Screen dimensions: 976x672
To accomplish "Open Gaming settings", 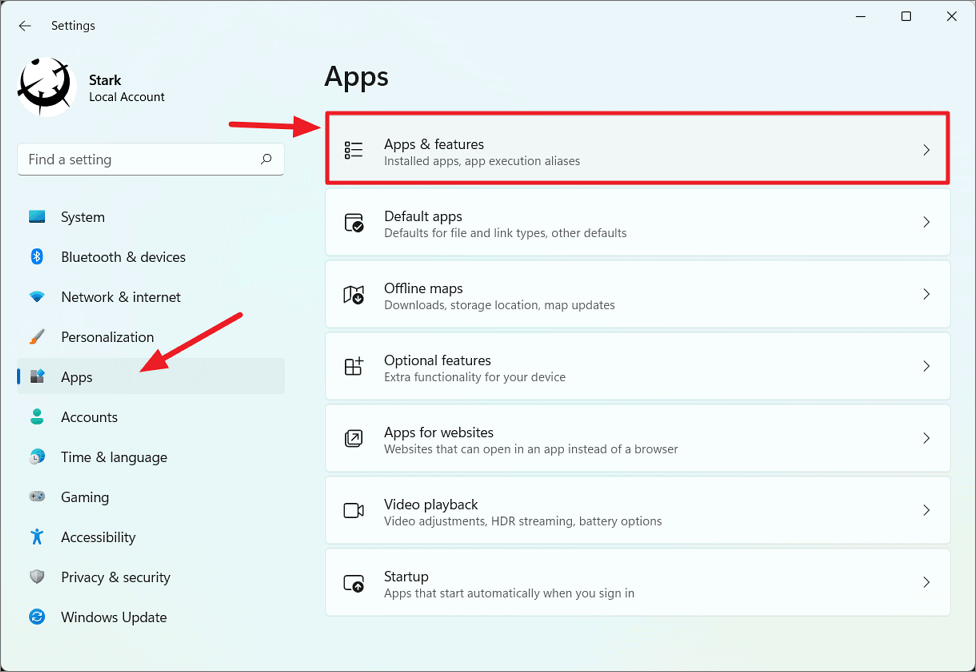I will click(x=151, y=497).
